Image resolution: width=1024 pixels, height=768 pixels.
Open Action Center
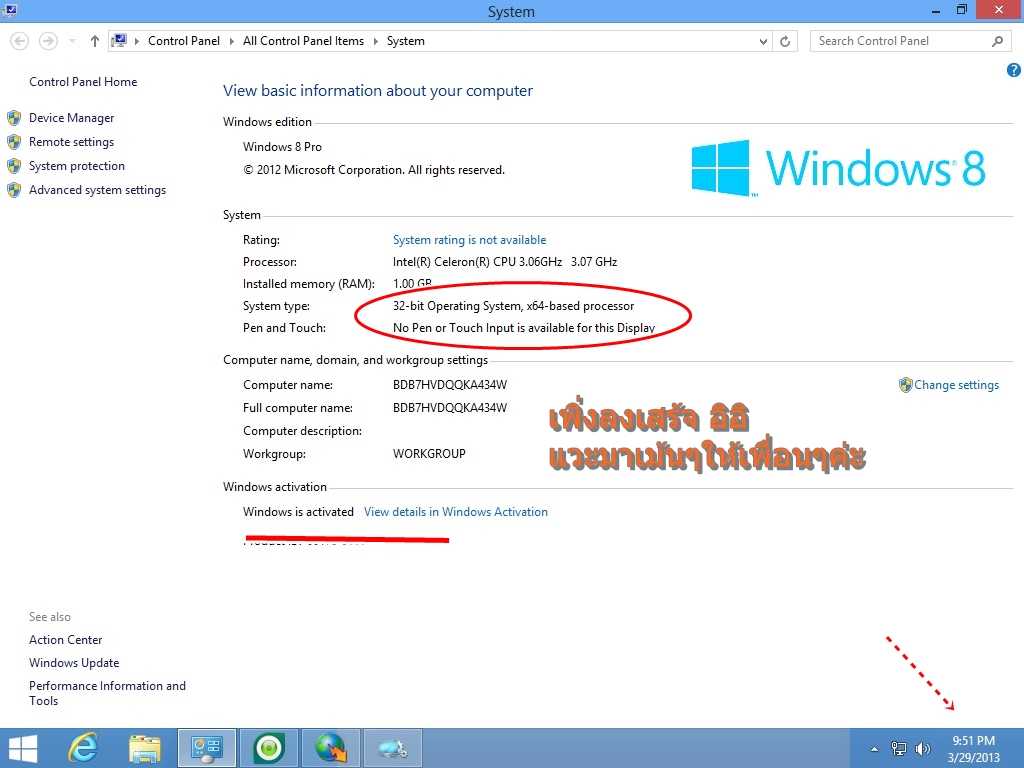65,640
